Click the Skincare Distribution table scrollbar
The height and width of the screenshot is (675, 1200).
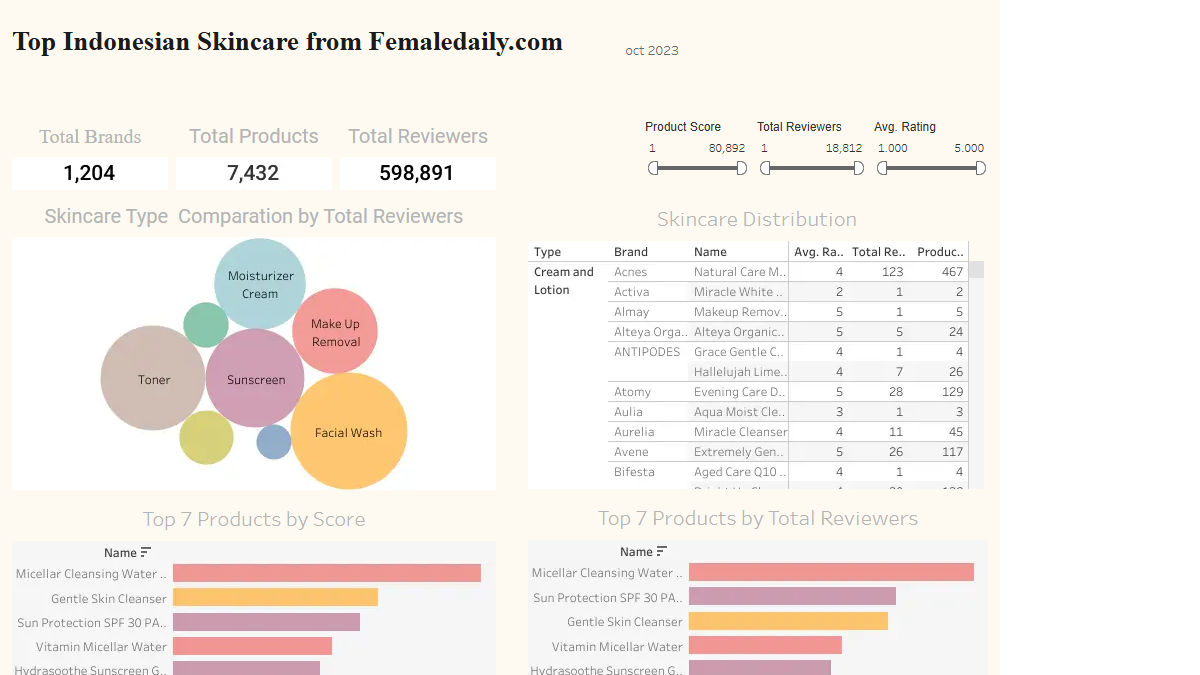[x=976, y=270]
